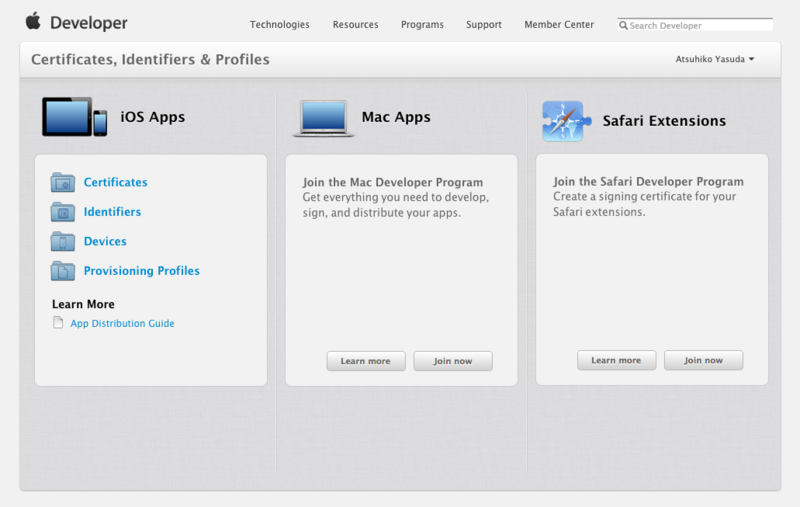Click the Identifiers folder icon

(x=63, y=212)
